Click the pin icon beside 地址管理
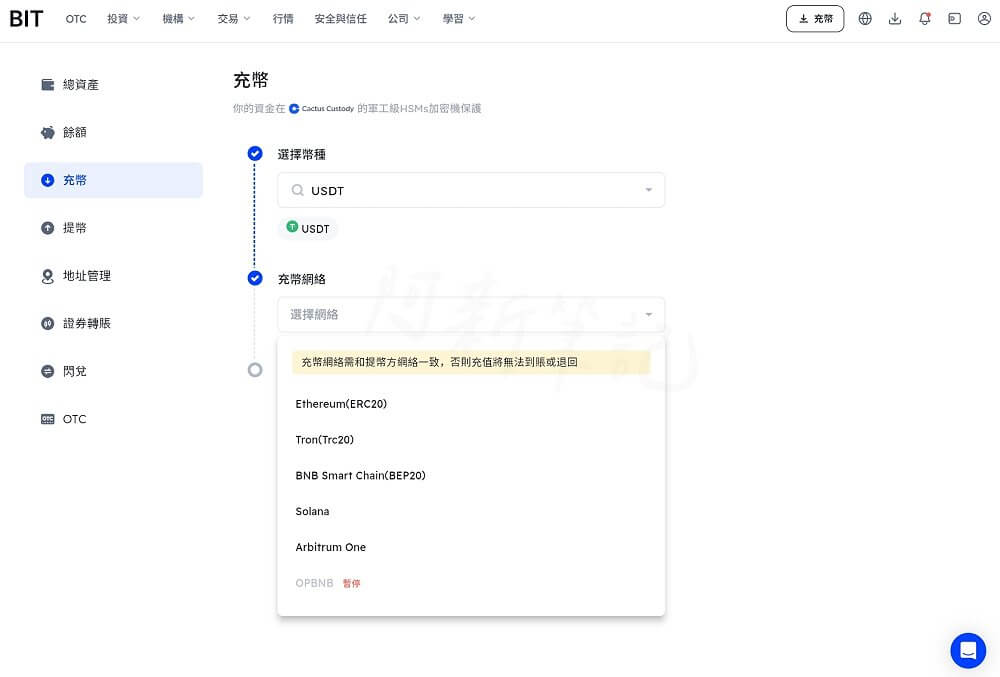The height and width of the screenshot is (677, 1000). (x=48, y=275)
